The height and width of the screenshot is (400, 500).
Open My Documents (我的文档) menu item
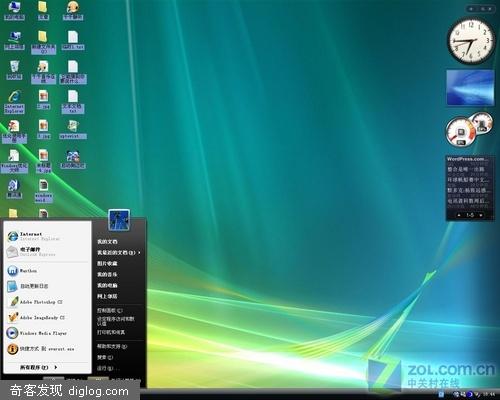click(107, 242)
